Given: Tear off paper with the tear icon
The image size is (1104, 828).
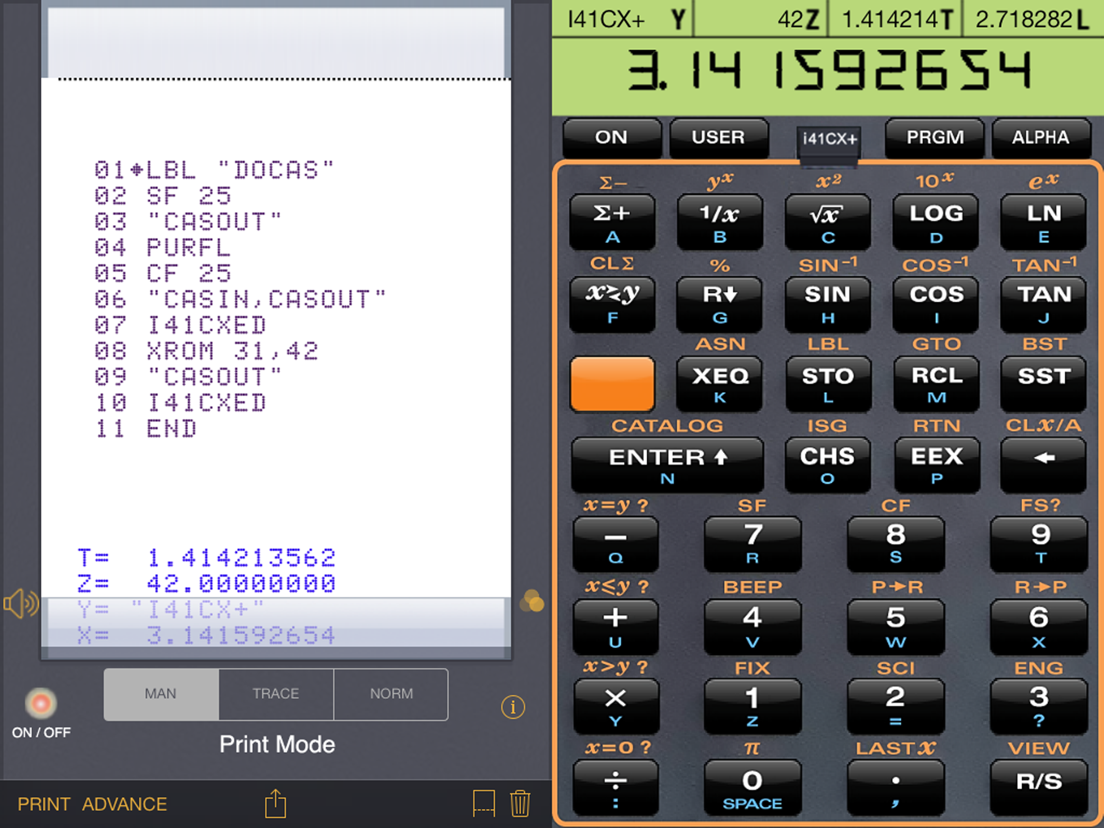Looking at the screenshot, I should [484, 803].
